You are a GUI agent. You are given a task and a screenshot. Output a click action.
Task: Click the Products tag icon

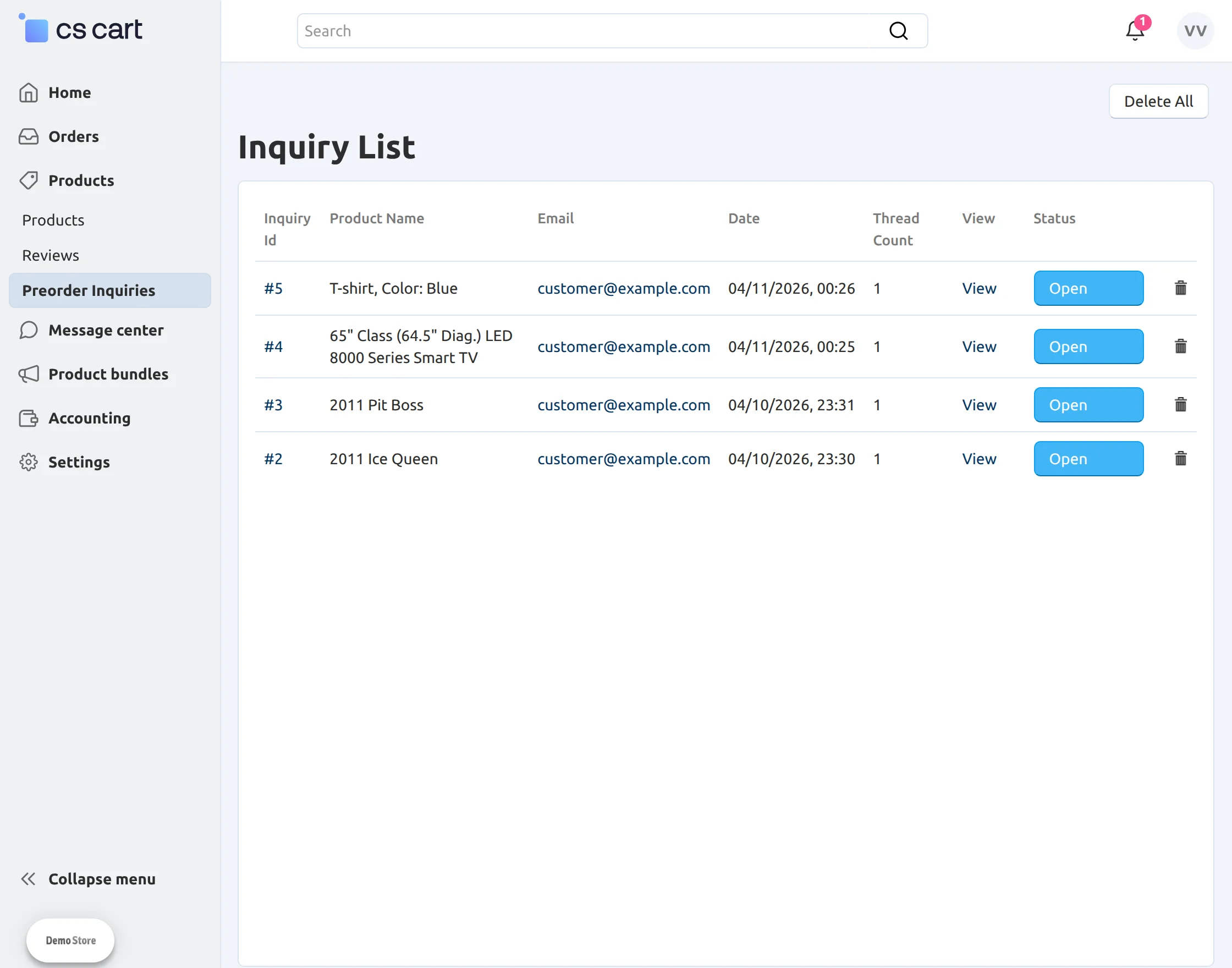29,180
